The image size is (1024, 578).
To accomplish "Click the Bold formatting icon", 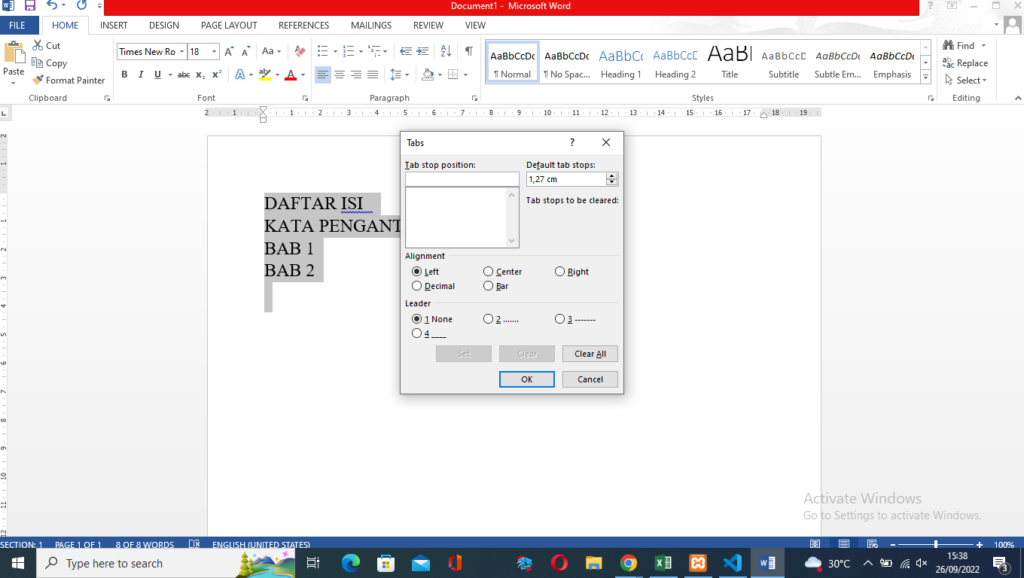I will tap(125, 74).
